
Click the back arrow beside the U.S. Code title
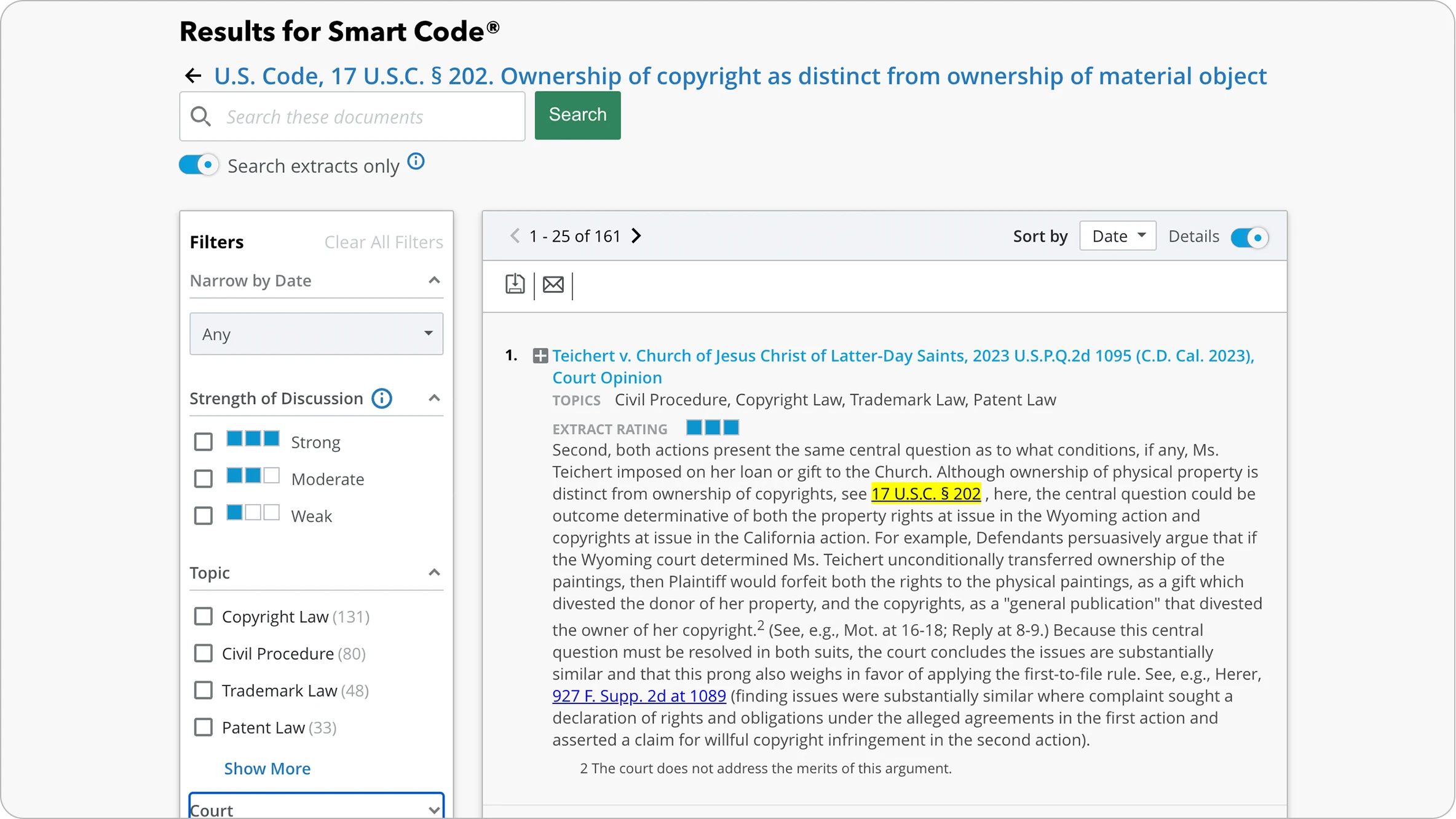coord(193,76)
